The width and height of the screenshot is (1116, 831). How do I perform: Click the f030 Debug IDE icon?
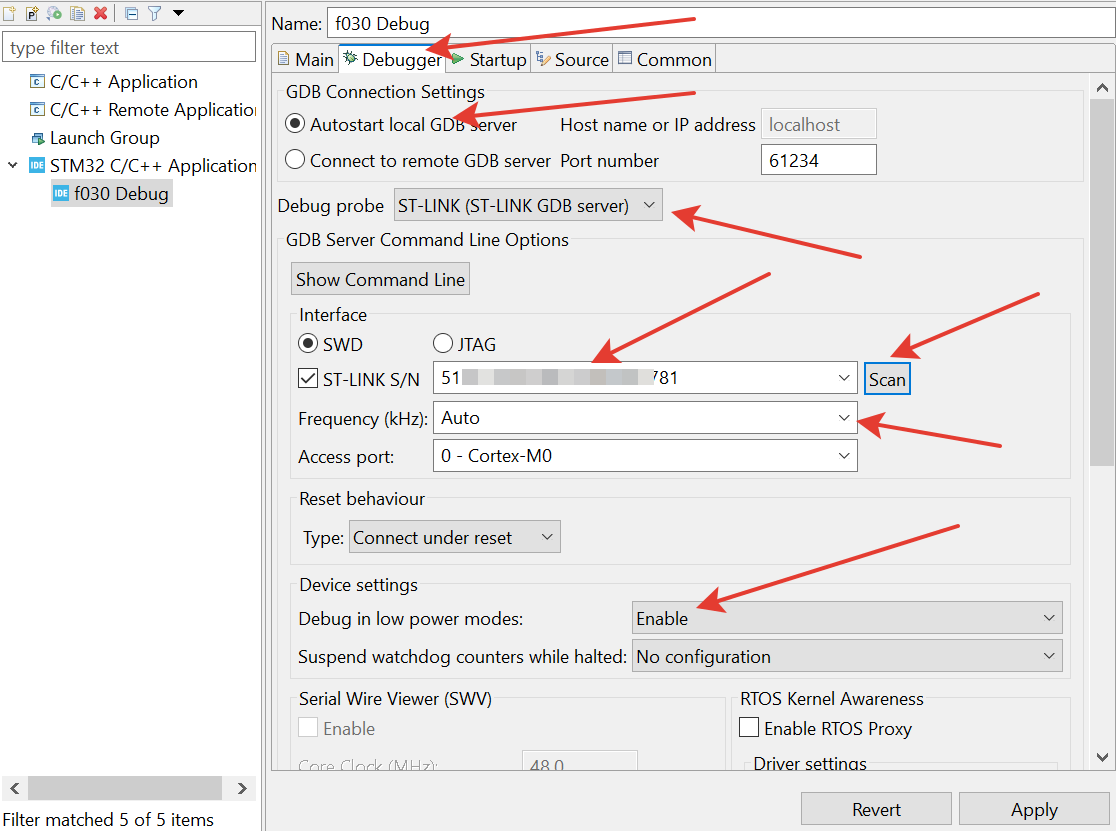coord(60,193)
